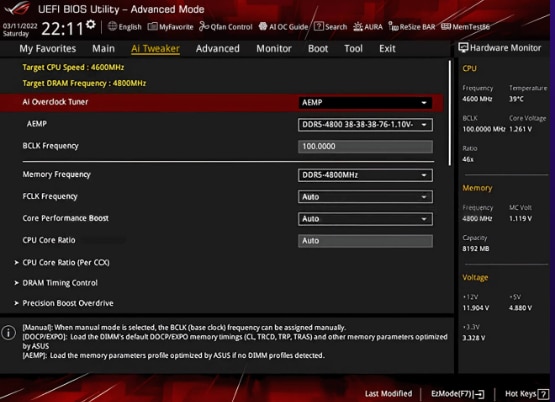This screenshot has height=402, width=555.
Task: Switch to My Favorites tab
Action: tap(47, 48)
